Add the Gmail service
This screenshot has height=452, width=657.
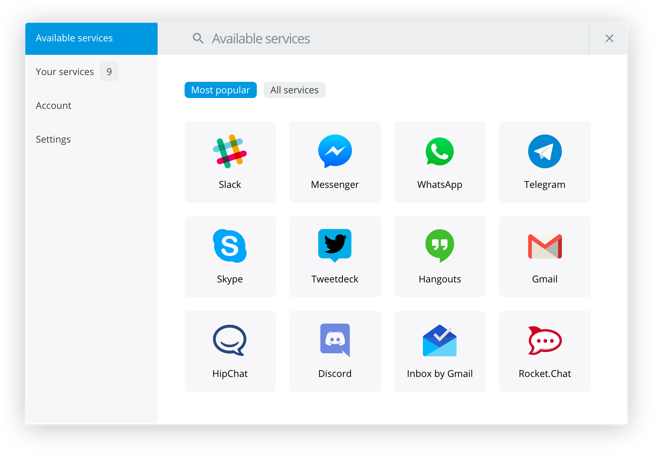pos(545,257)
